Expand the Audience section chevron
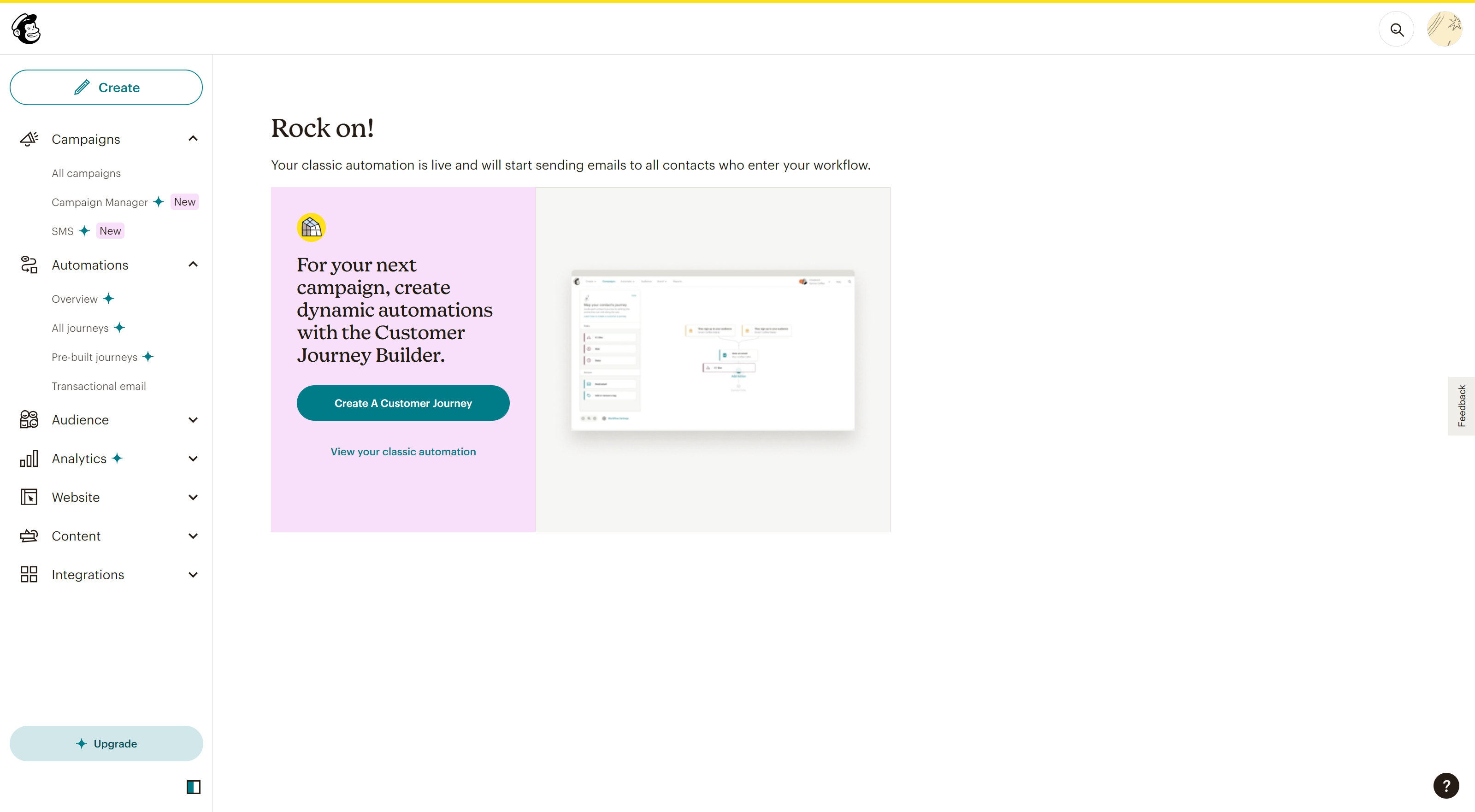This screenshot has height=812, width=1475. click(x=193, y=420)
